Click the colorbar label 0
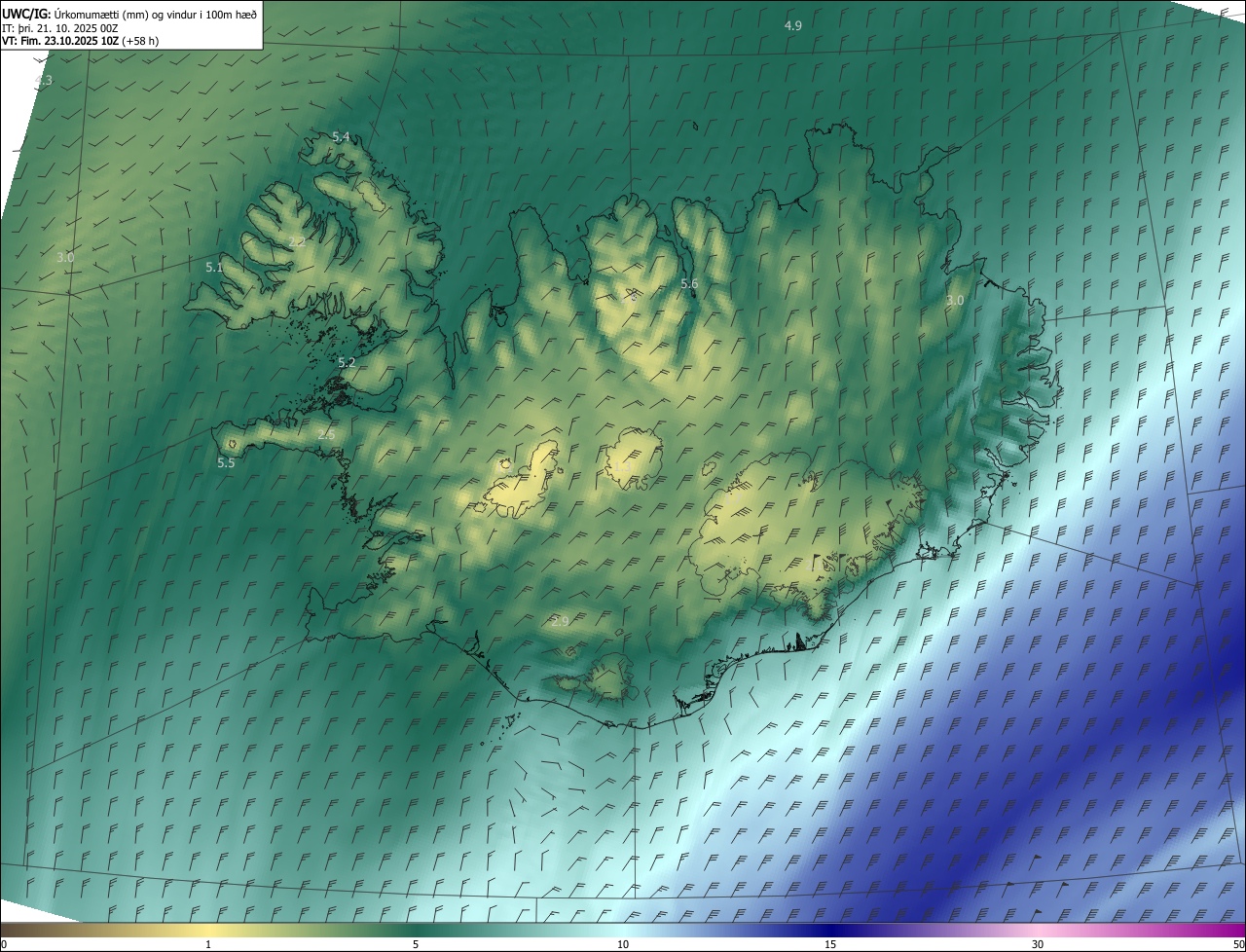The image size is (1246, 952). click(4, 944)
